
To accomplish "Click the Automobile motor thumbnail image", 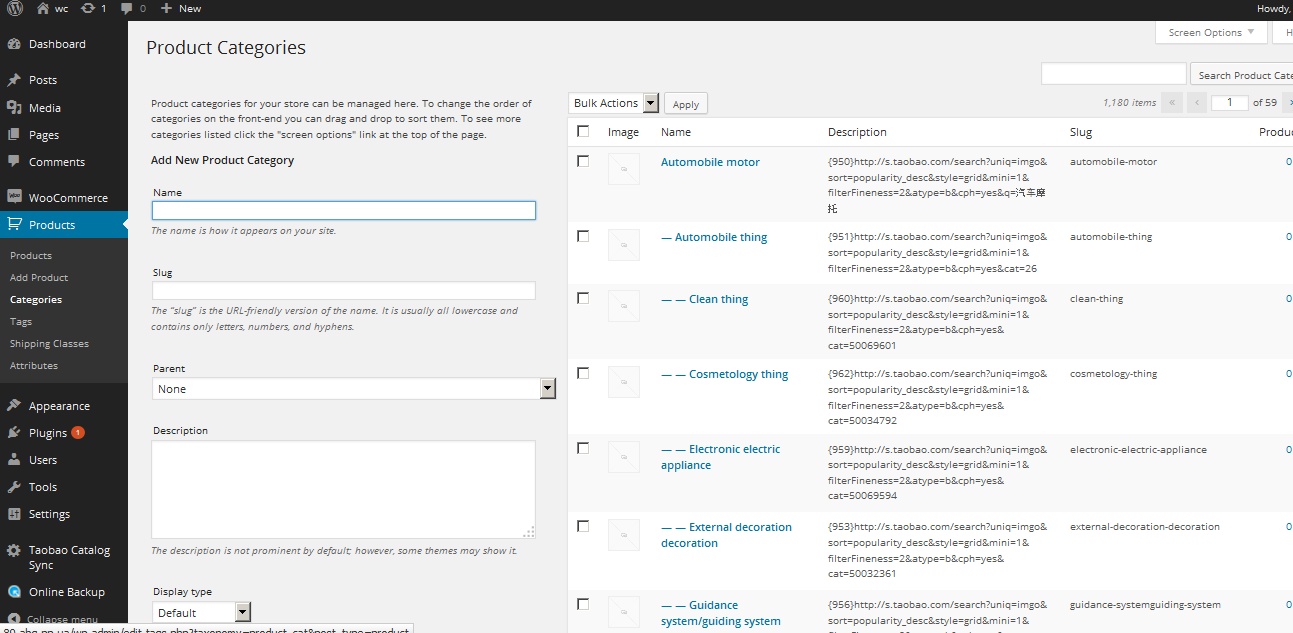I will tap(623, 170).
